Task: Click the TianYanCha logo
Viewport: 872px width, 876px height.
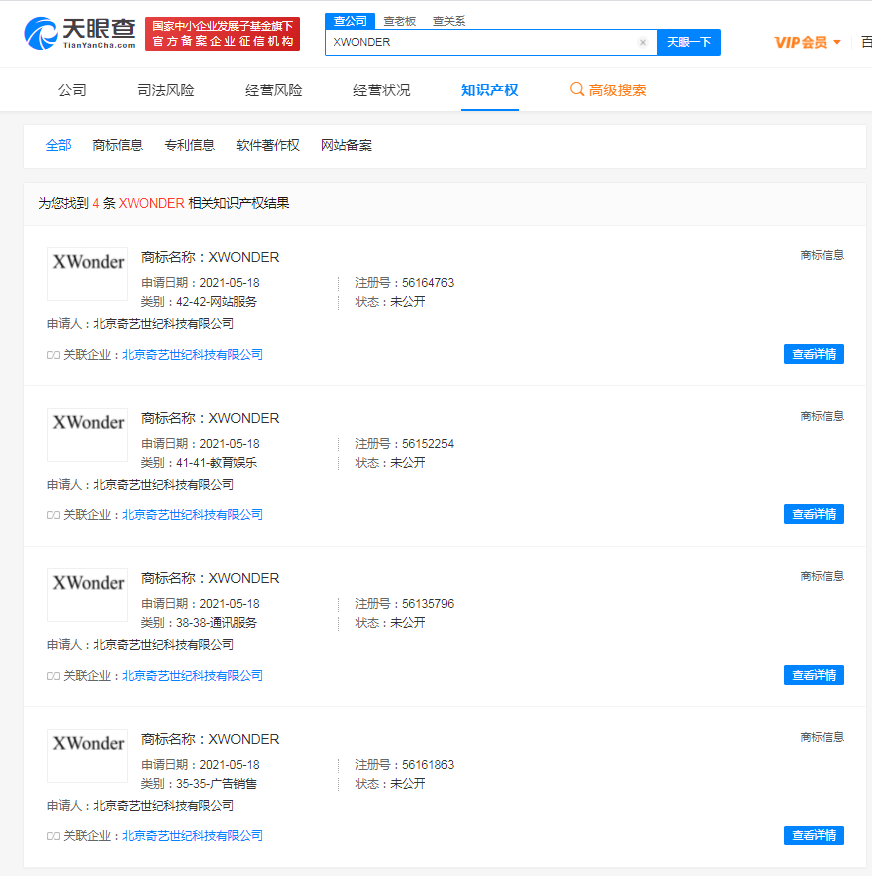Action: tap(80, 34)
